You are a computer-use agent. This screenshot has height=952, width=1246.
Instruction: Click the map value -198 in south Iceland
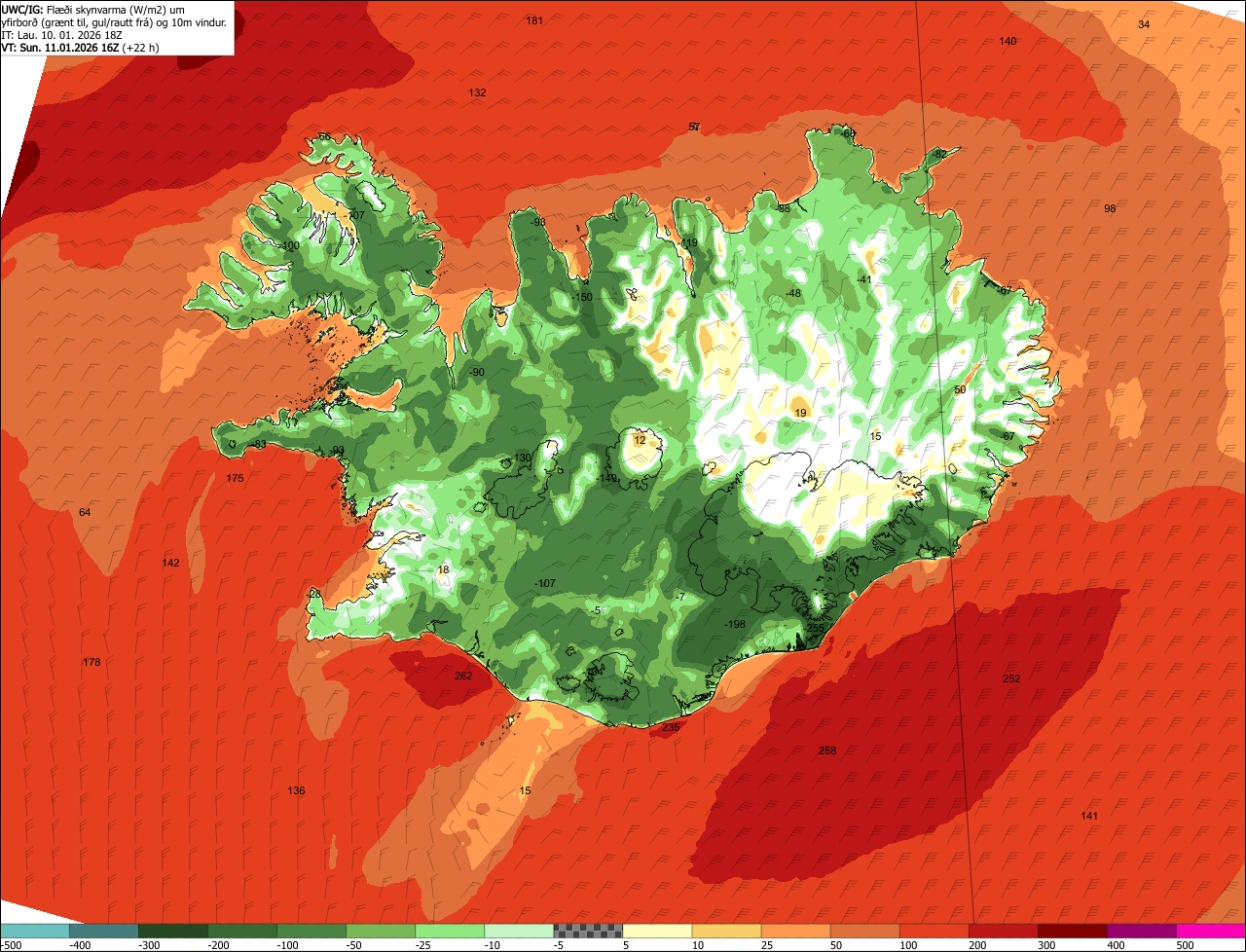pyautogui.click(x=735, y=624)
